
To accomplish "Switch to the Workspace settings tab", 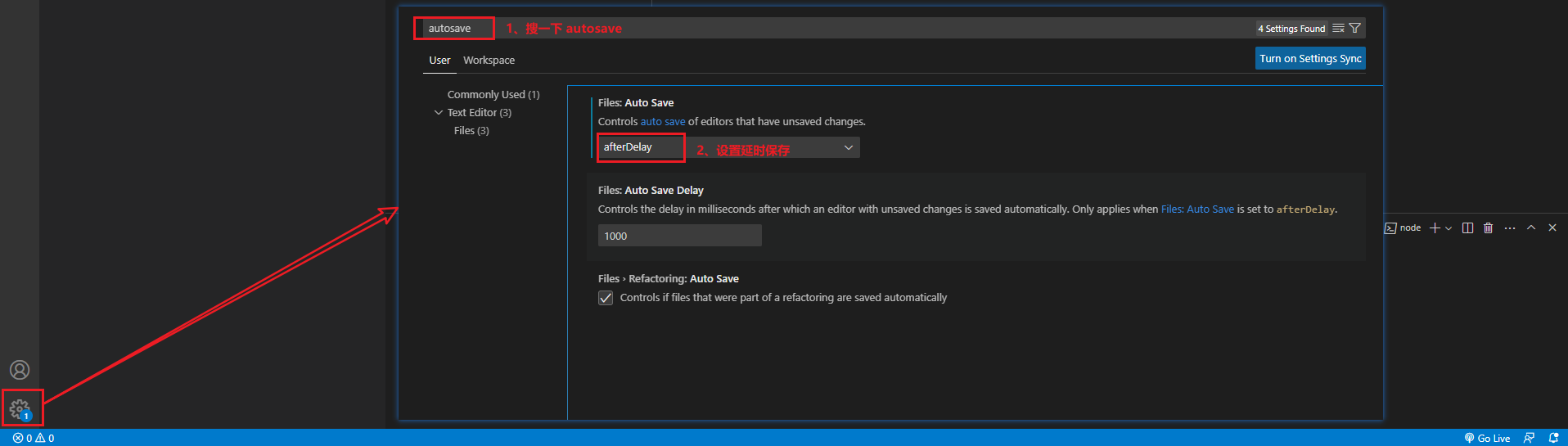I will (489, 60).
